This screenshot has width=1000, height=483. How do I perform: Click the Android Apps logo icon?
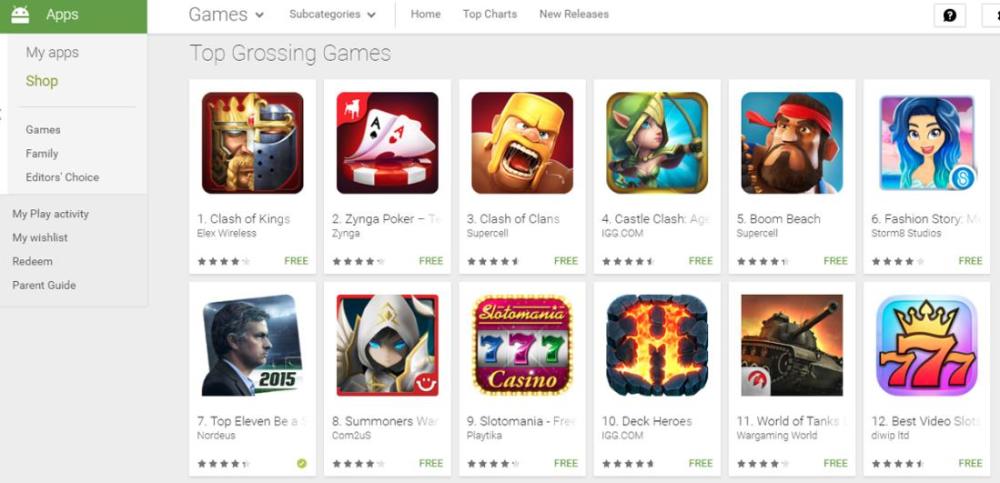click(x=20, y=14)
